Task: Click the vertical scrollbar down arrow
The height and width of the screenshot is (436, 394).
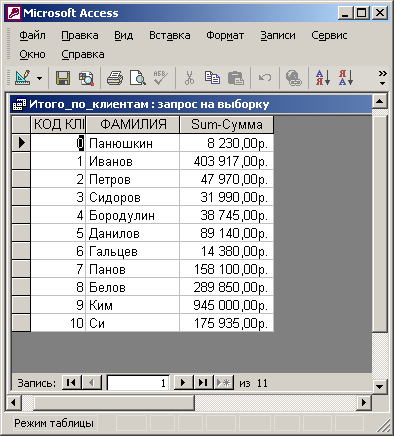Action: point(380,387)
